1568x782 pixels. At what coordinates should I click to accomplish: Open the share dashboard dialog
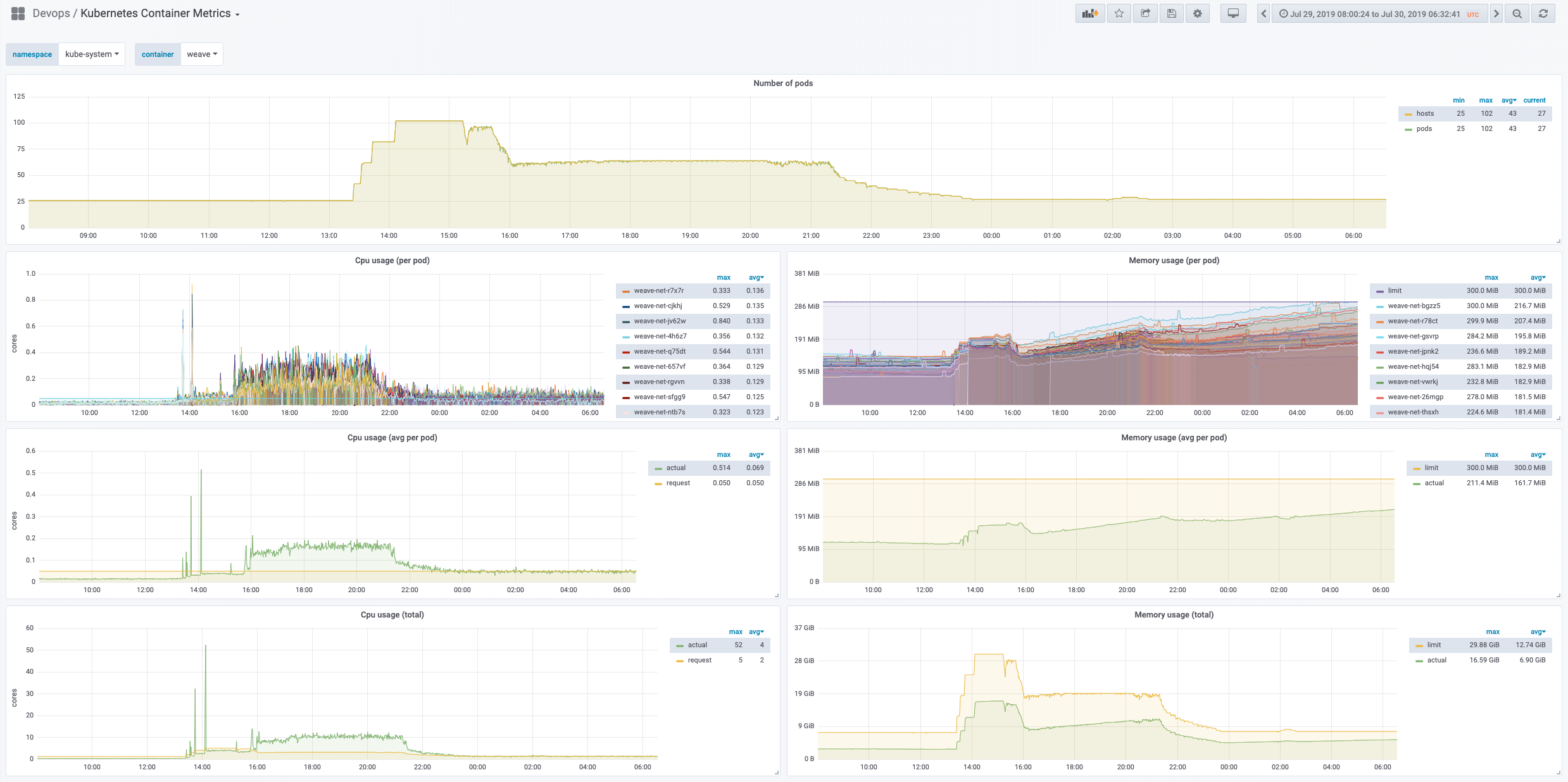1145,13
